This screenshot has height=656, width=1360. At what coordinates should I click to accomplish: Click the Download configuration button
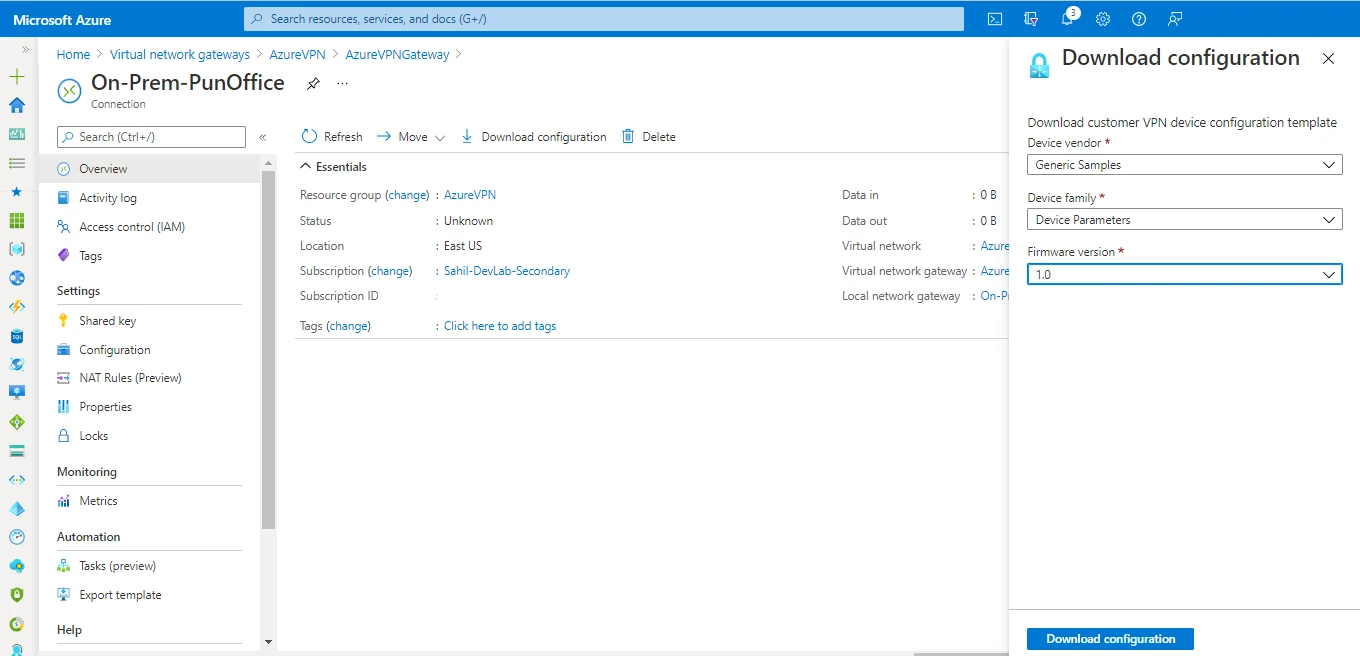(x=1110, y=638)
